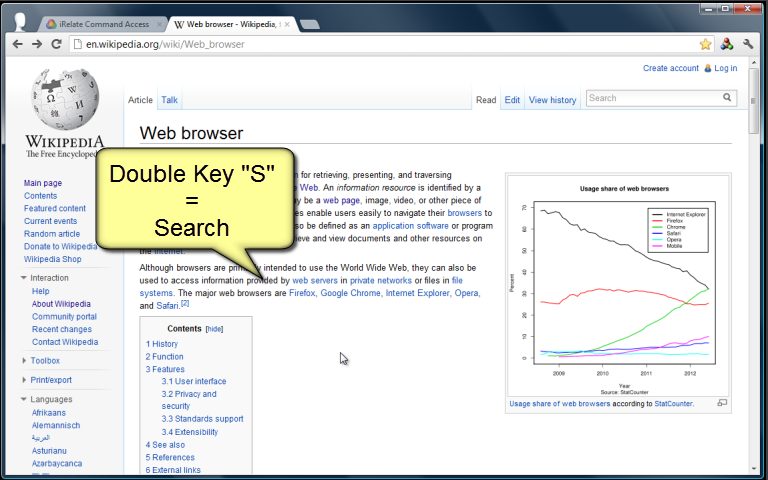The image size is (768, 480).
Task: Open a new tab button
Action: (310, 24)
